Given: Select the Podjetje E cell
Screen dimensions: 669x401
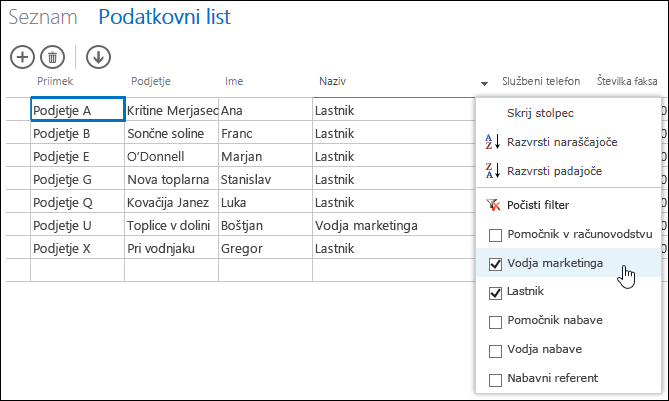Looking at the screenshot, I should (x=78, y=155).
